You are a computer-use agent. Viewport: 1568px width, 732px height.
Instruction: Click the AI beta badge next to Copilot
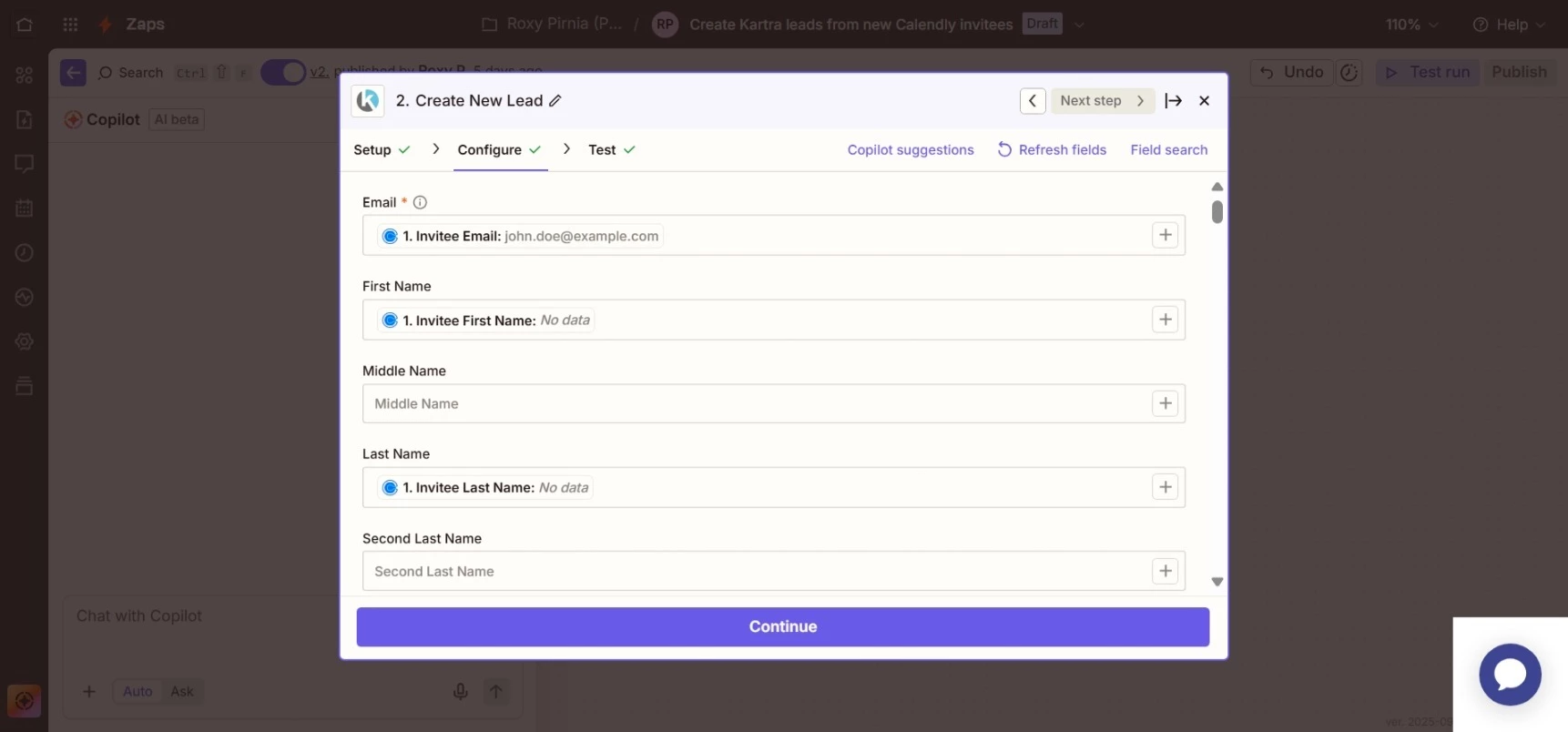click(177, 119)
